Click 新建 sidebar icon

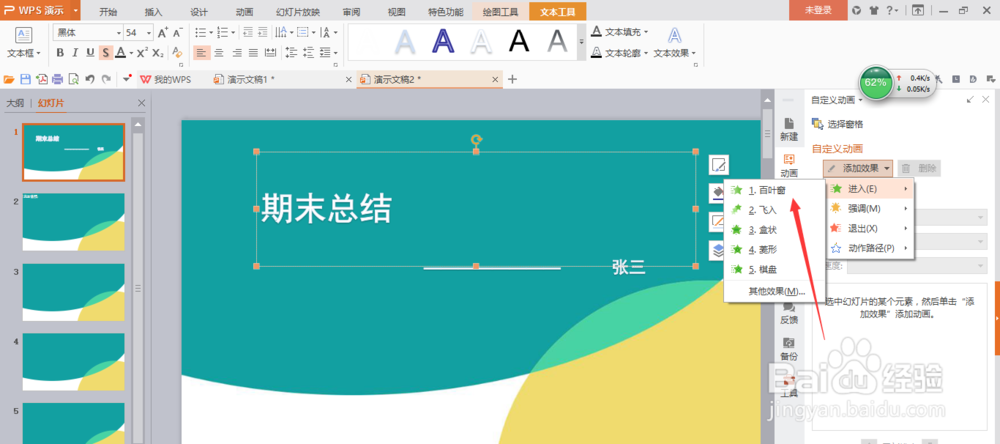789,129
